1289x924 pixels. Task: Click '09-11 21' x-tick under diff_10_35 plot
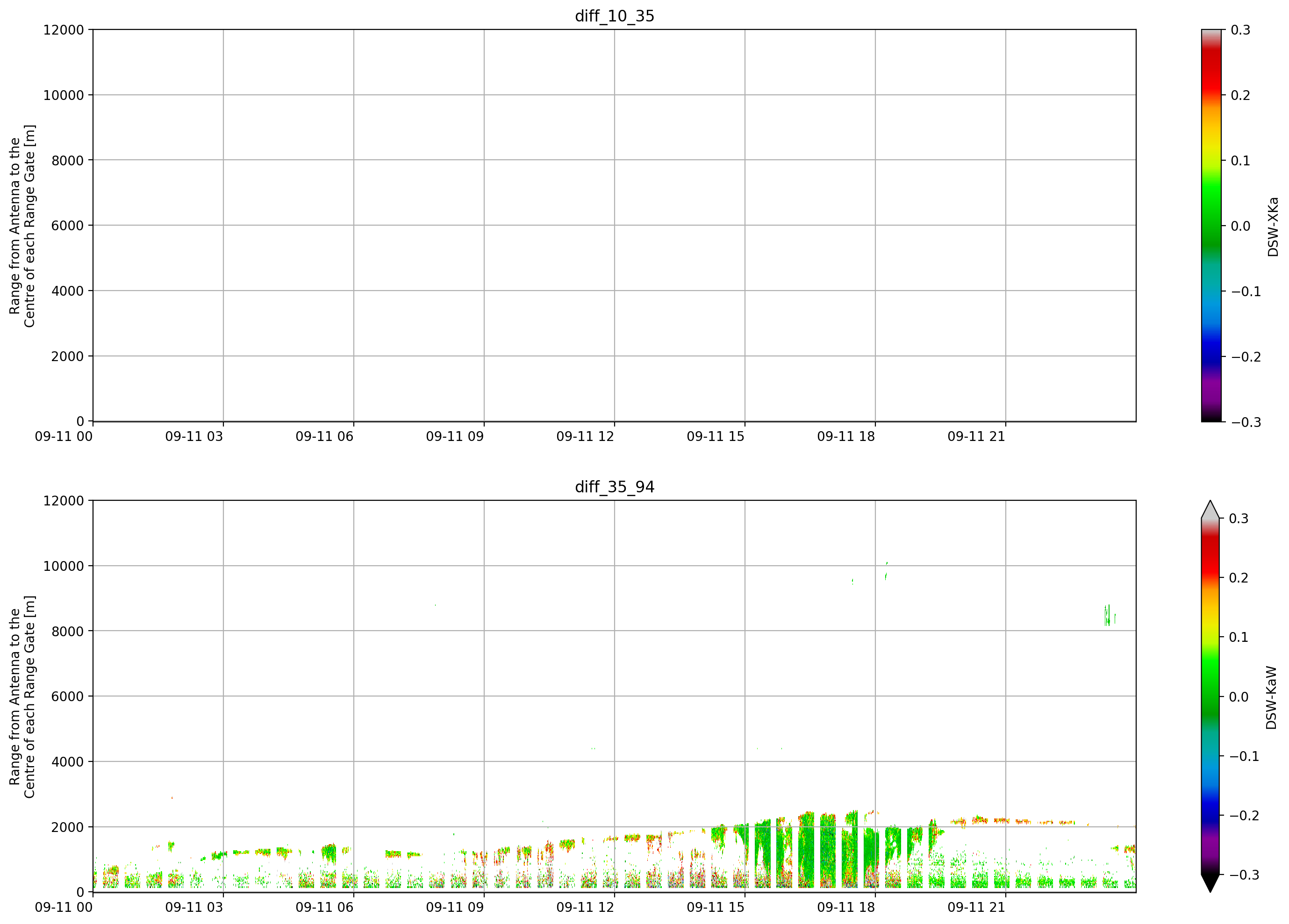click(976, 436)
